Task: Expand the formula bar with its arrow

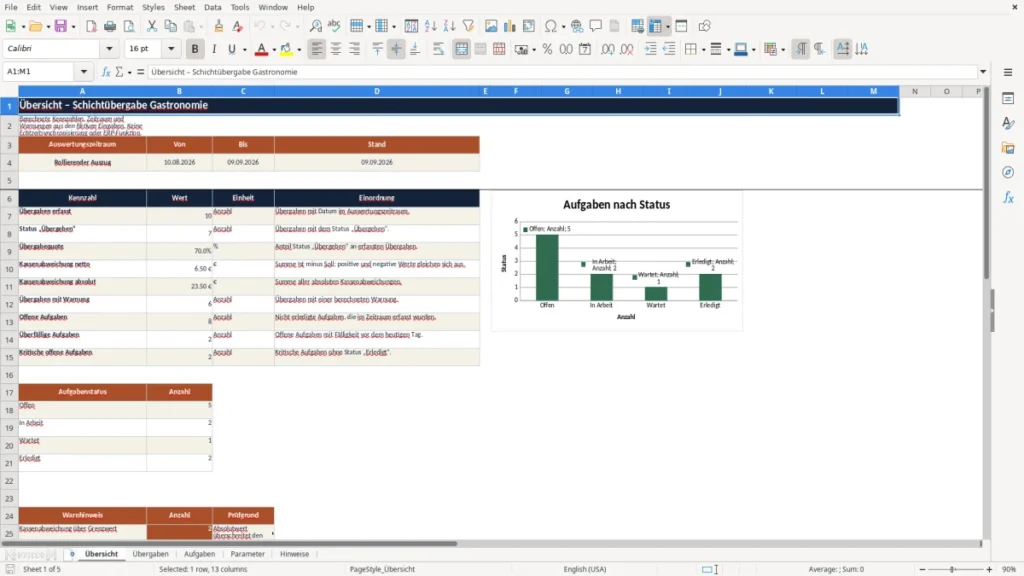Action: [x=983, y=72]
